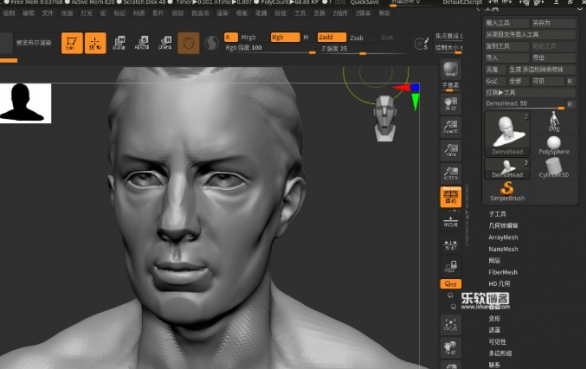Click the 复制工具 copy tool button

506,46
